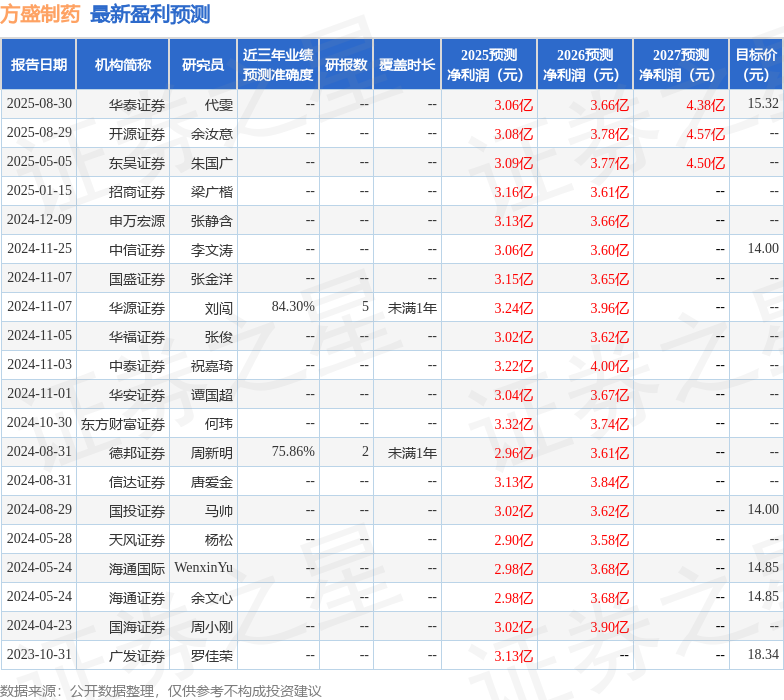
Task: Select the 东方财富证券 row entry
Action: [123, 424]
